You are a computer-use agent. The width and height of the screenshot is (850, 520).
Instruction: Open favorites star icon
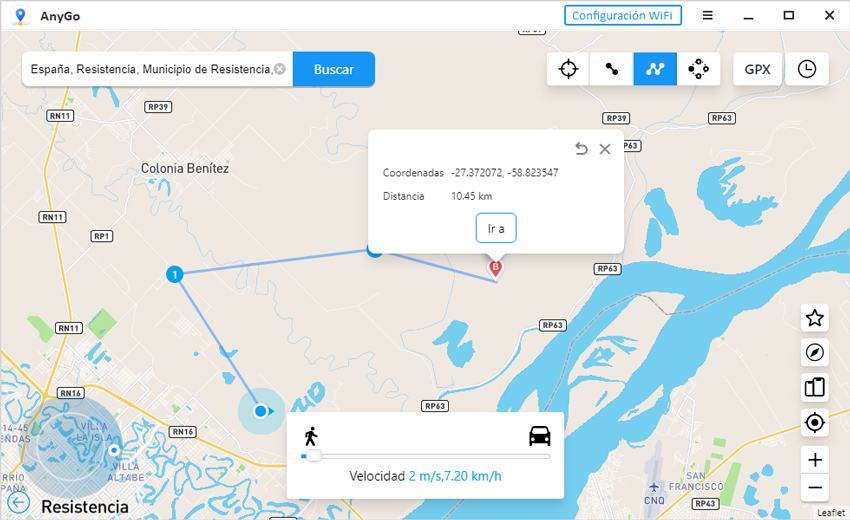[814, 318]
